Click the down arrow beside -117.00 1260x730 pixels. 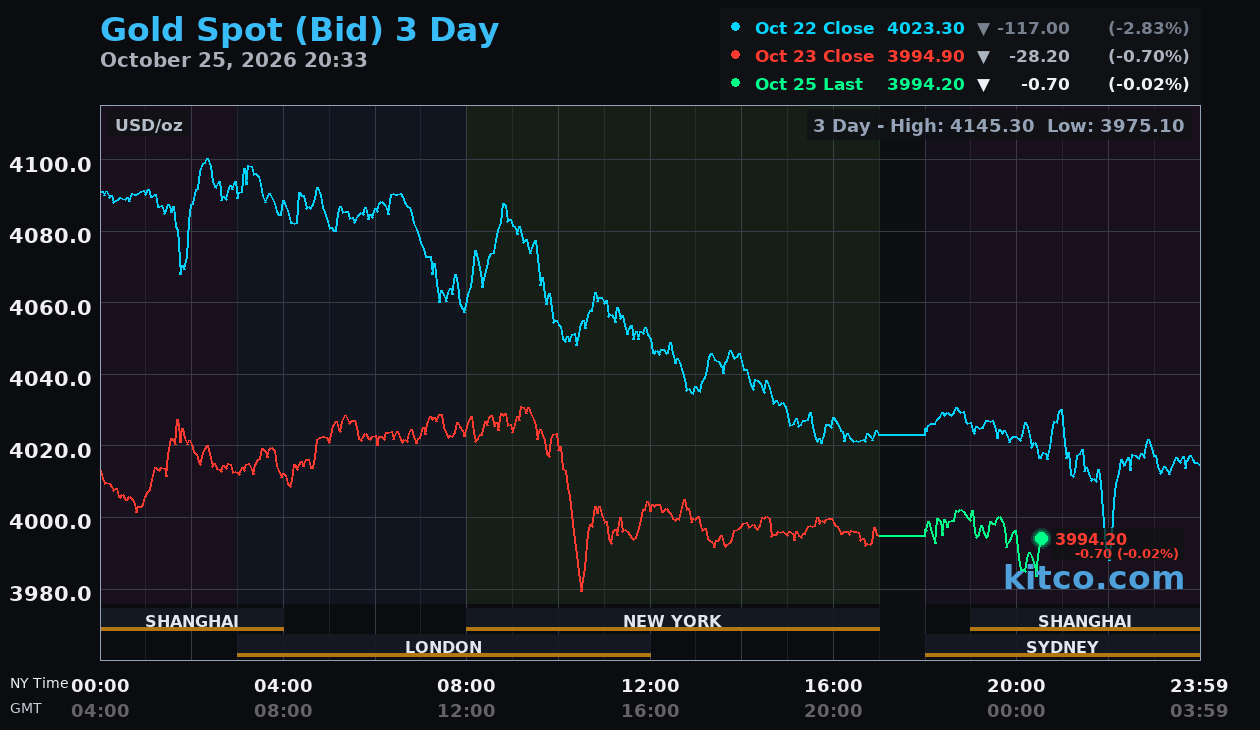pyautogui.click(x=983, y=28)
